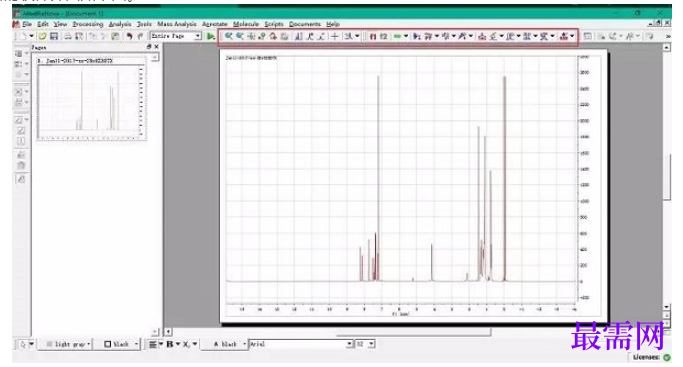This screenshot has width=683, height=367.
Task: Click the undo arrow icon
Action: click(x=129, y=36)
